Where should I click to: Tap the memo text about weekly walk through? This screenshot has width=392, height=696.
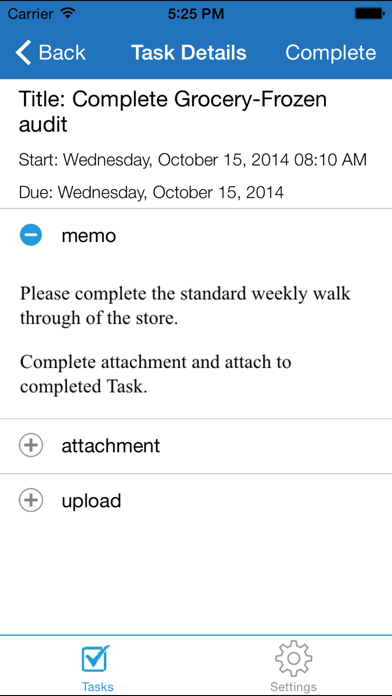(x=185, y=306)
